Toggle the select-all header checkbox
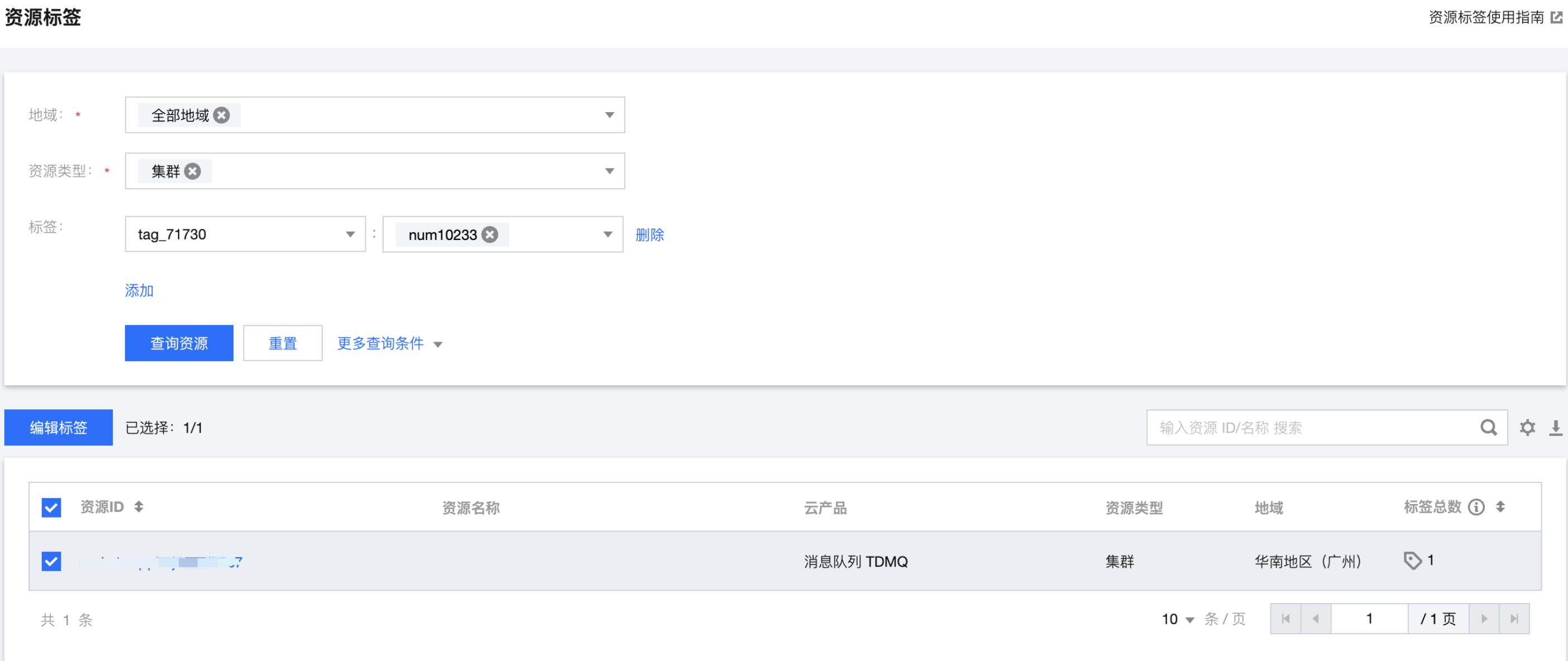The image size is (1568, 661). point(51,507)
